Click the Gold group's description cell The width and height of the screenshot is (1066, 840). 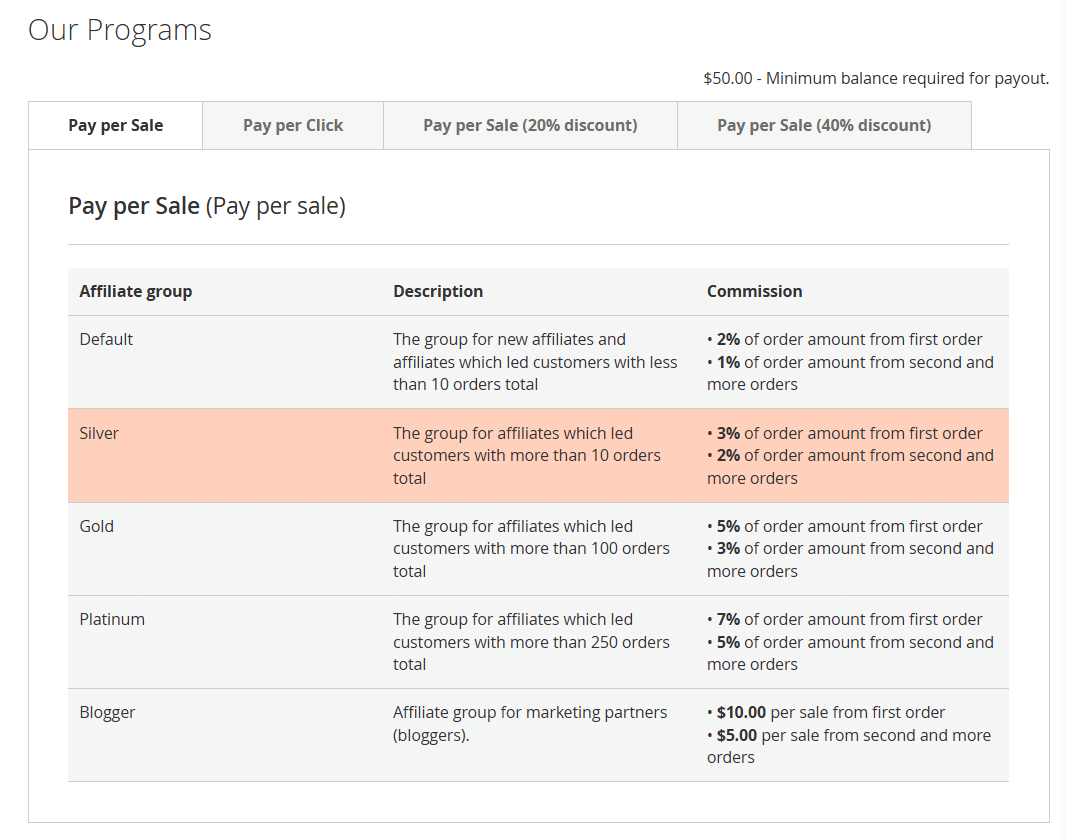click(531, 548)
